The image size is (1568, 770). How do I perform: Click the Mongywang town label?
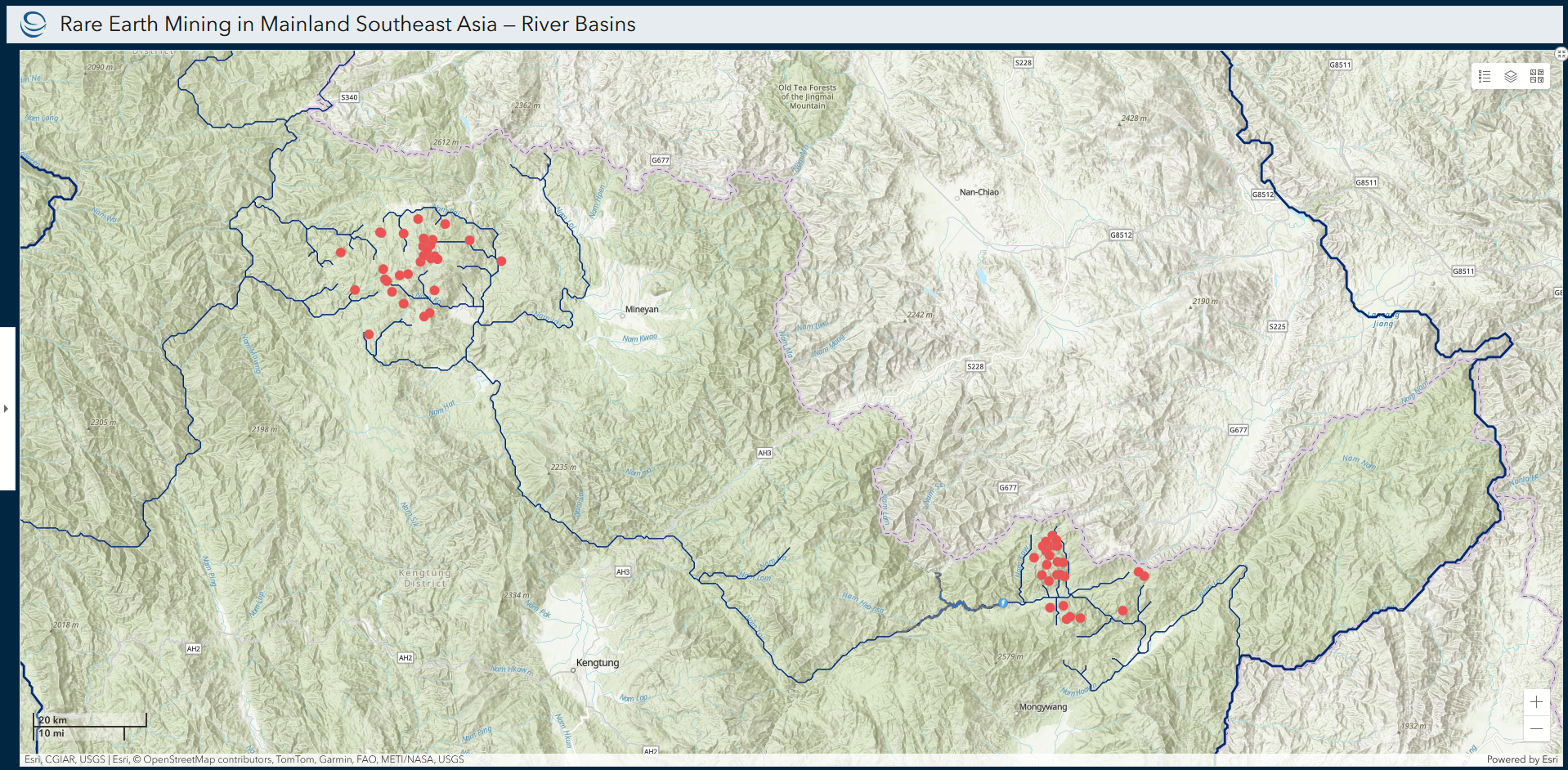(1042, 707)
